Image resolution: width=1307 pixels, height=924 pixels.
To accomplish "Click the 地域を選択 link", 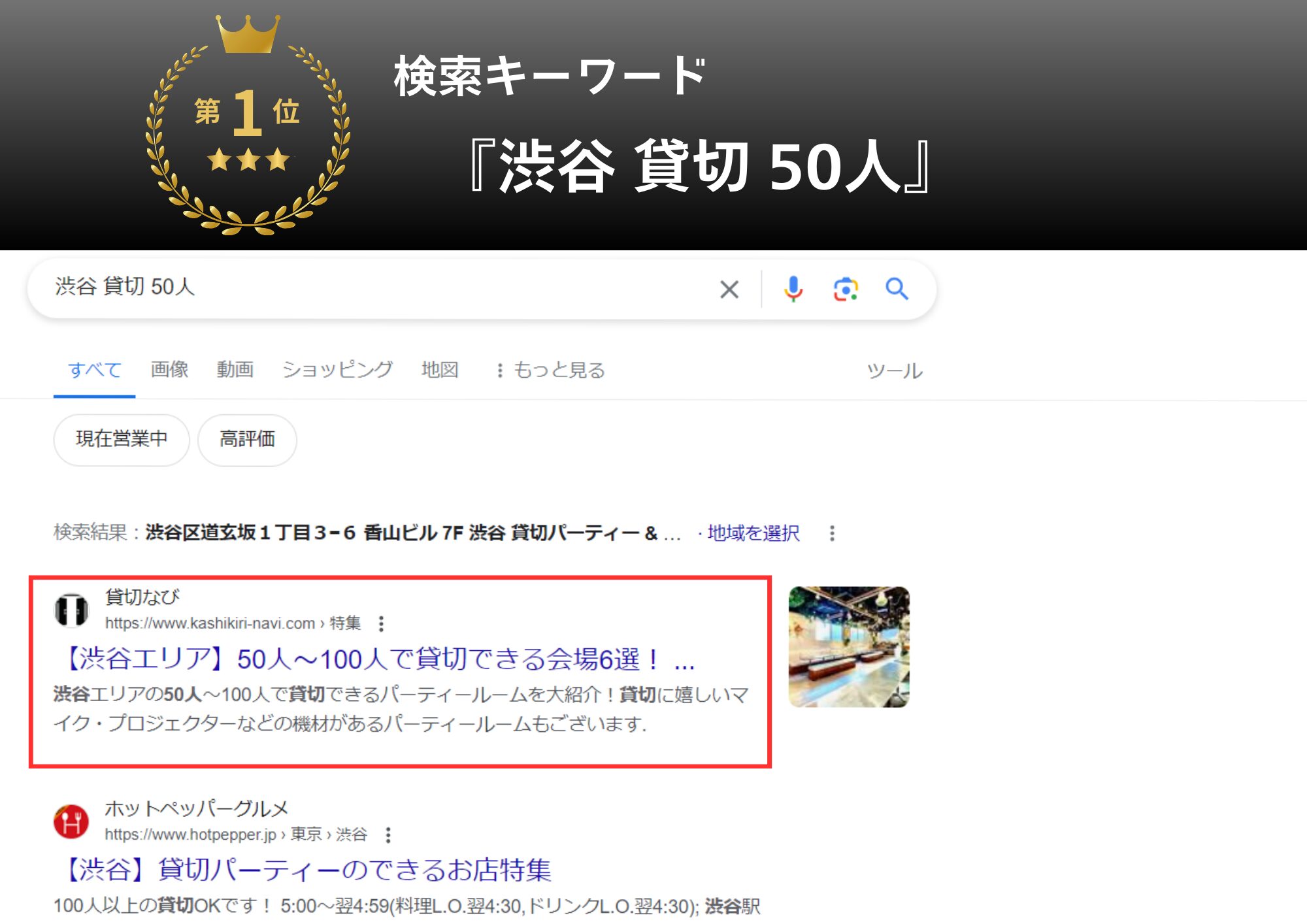I will pyautogui.click(x=753, y=533).
